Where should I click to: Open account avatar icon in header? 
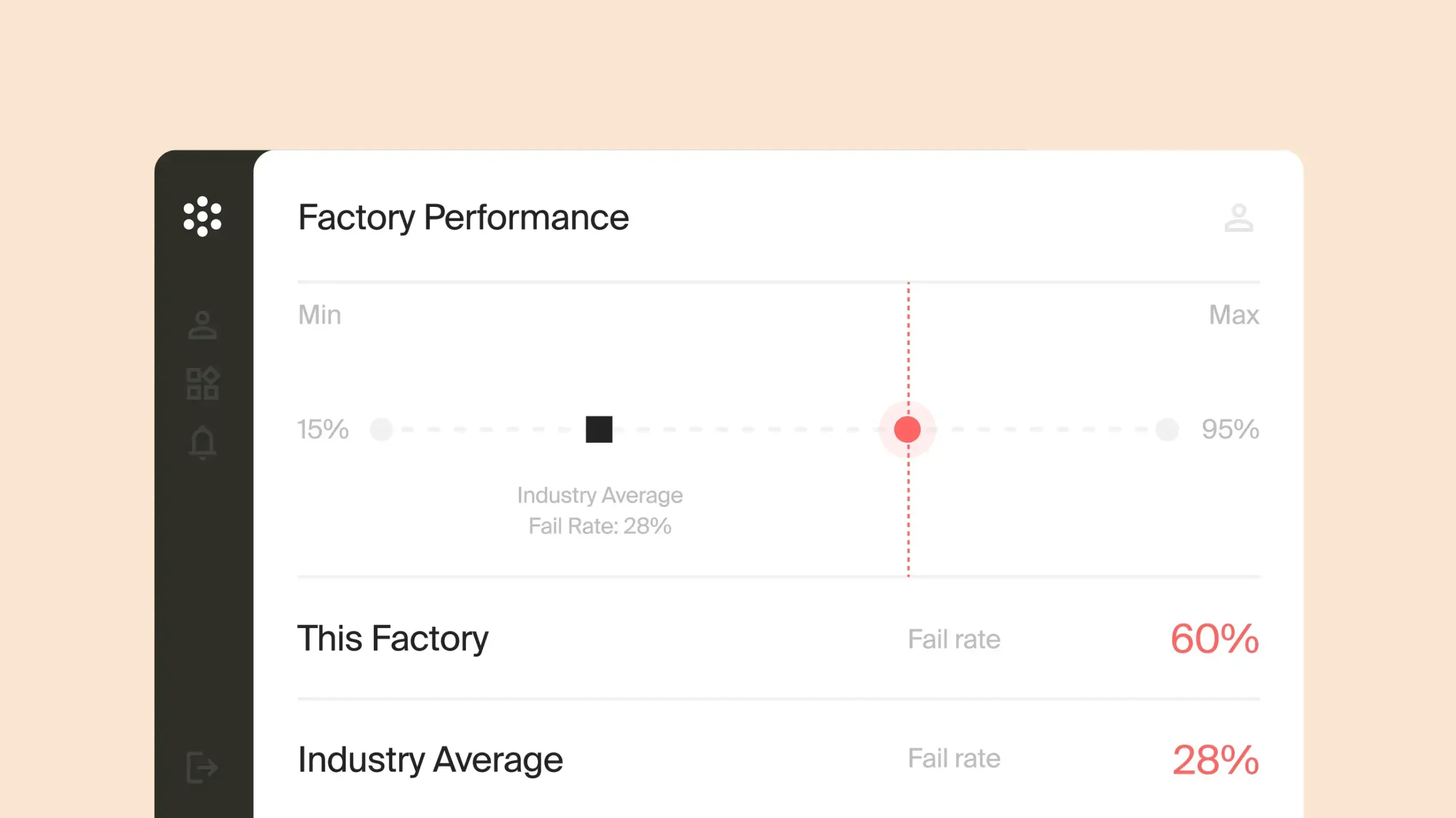(x=1238, y=218)
